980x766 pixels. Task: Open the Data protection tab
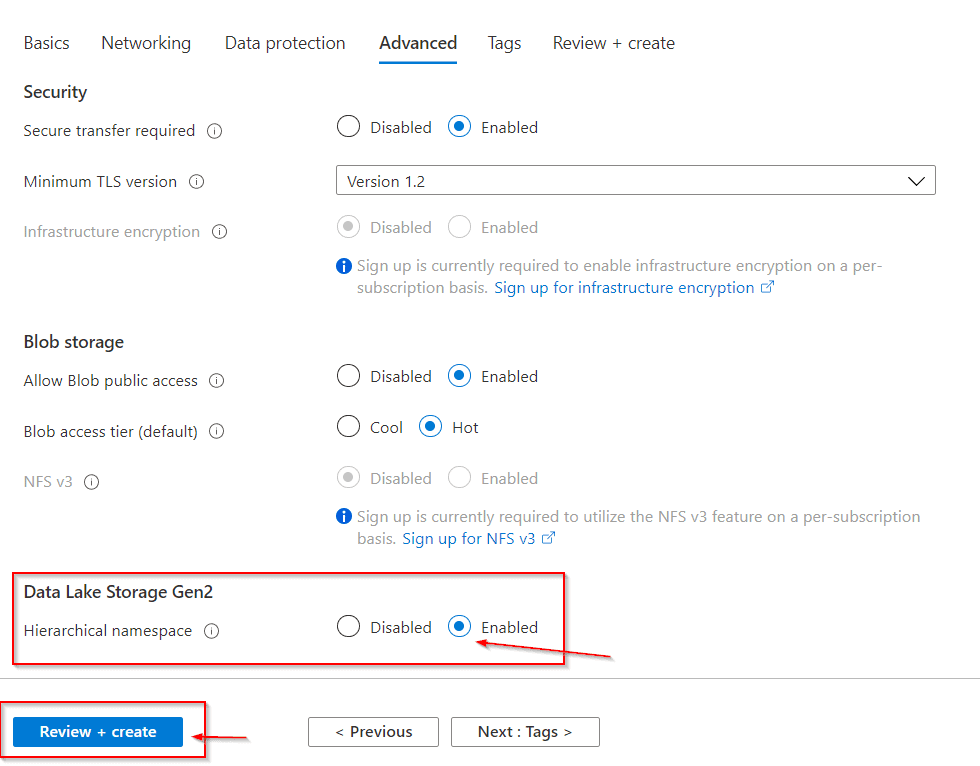(285, 43)
